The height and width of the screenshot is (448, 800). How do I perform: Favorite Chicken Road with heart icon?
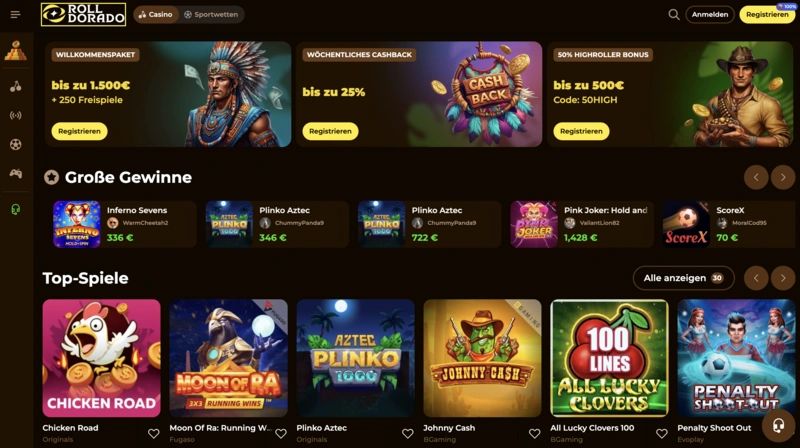point(154,434)
